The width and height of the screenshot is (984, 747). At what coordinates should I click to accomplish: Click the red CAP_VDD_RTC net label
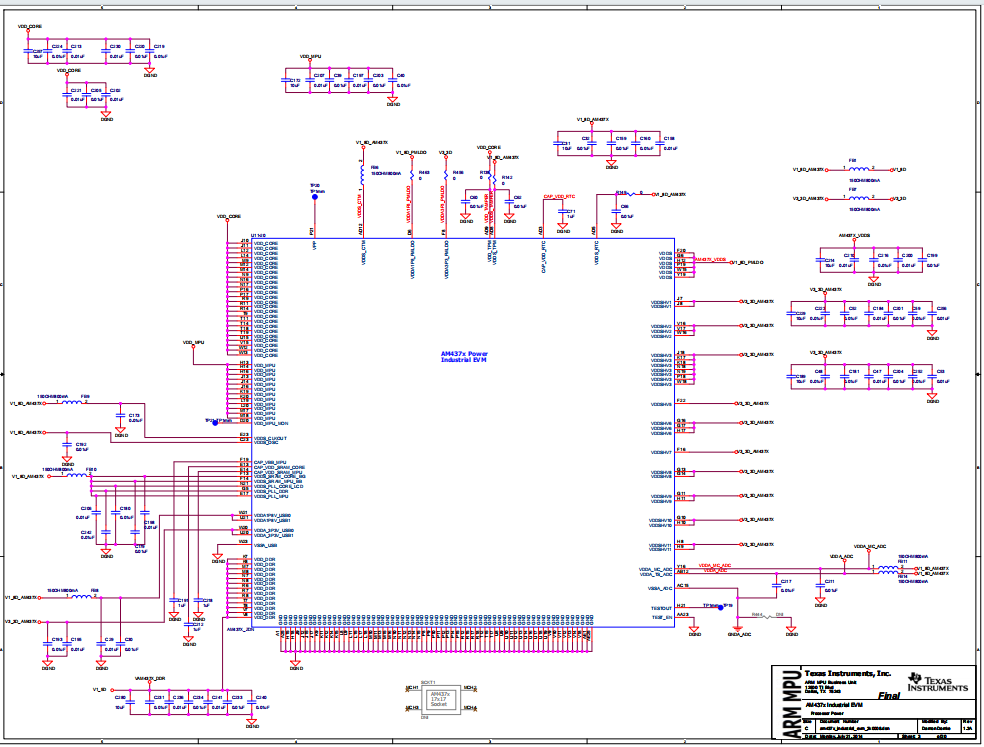558,196
